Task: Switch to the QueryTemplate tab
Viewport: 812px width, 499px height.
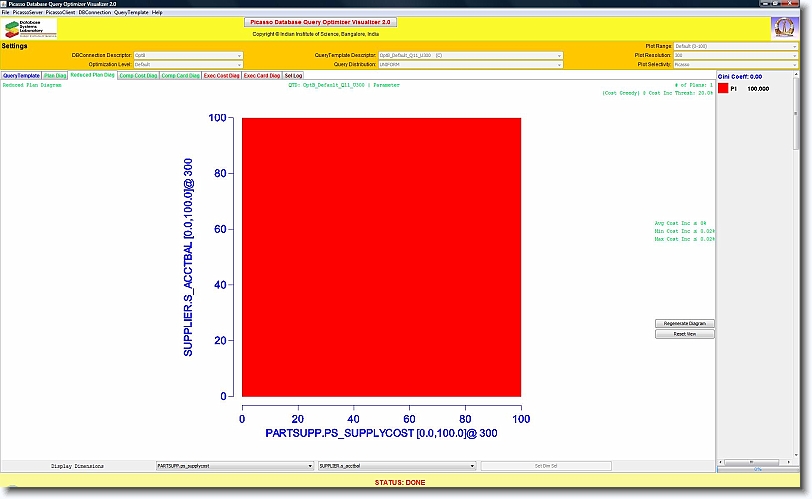Action: (x=20, y=75)
